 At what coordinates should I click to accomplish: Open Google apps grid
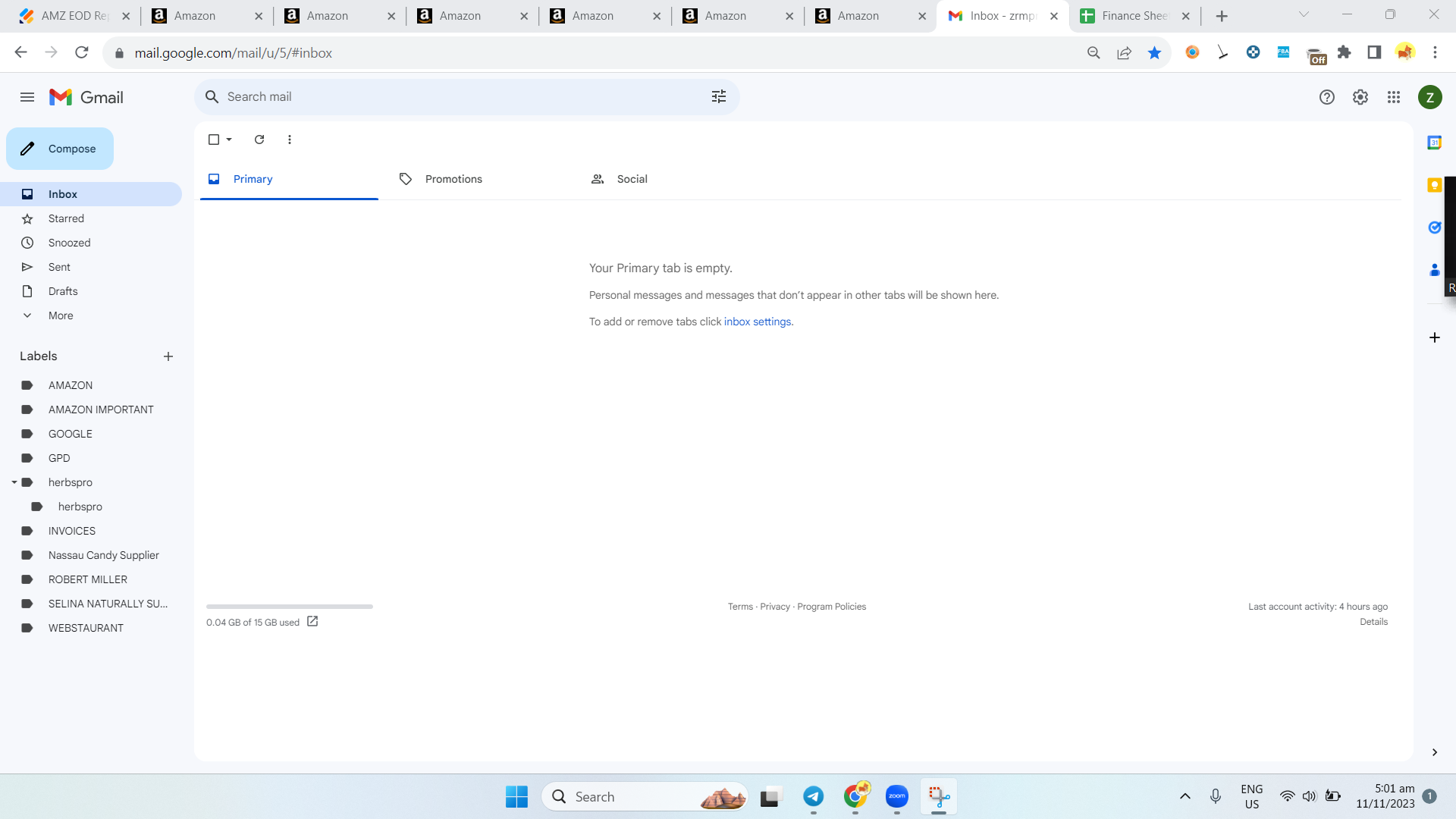(1394, 97)
